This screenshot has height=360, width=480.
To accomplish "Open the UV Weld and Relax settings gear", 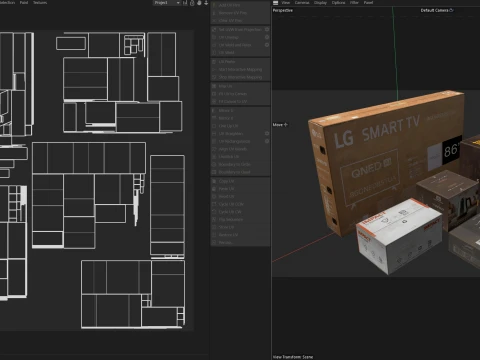I will click(267, 45).
